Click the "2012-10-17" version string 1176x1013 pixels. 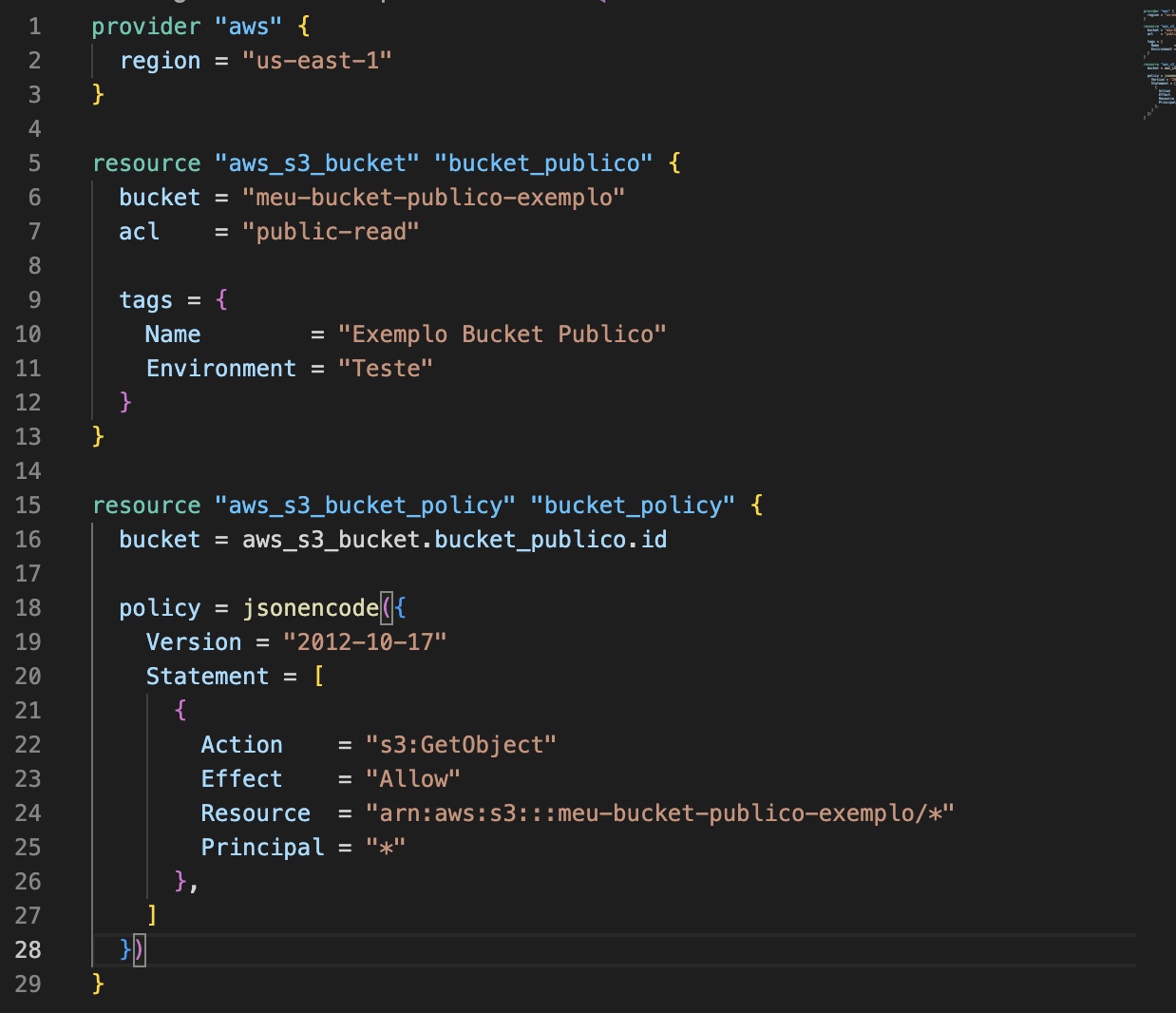pos(365,643)
